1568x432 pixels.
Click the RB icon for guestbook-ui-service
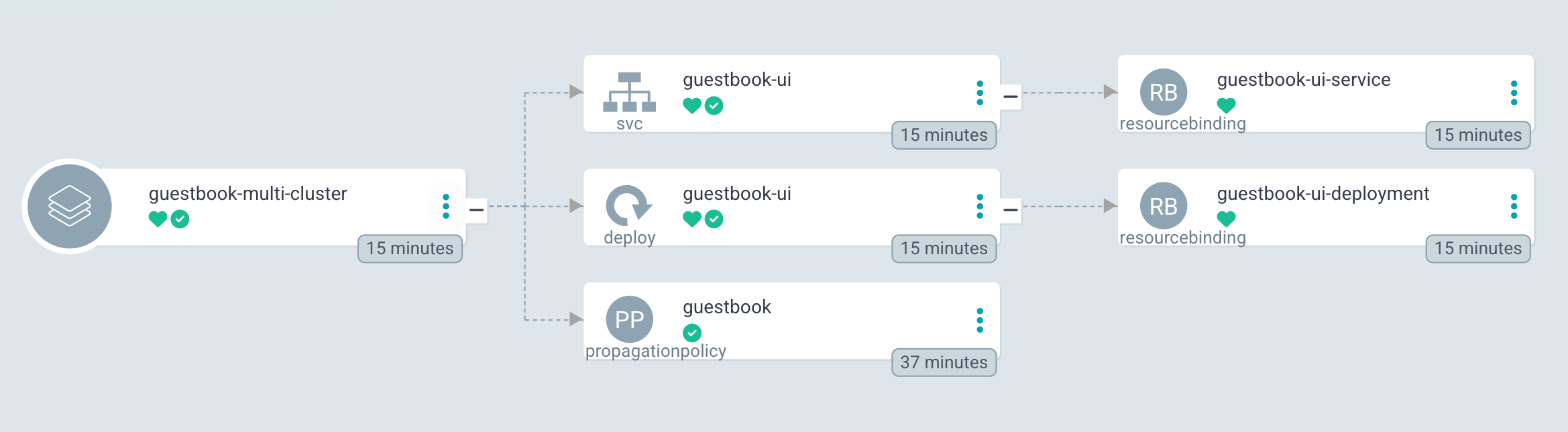(1163, 92)
